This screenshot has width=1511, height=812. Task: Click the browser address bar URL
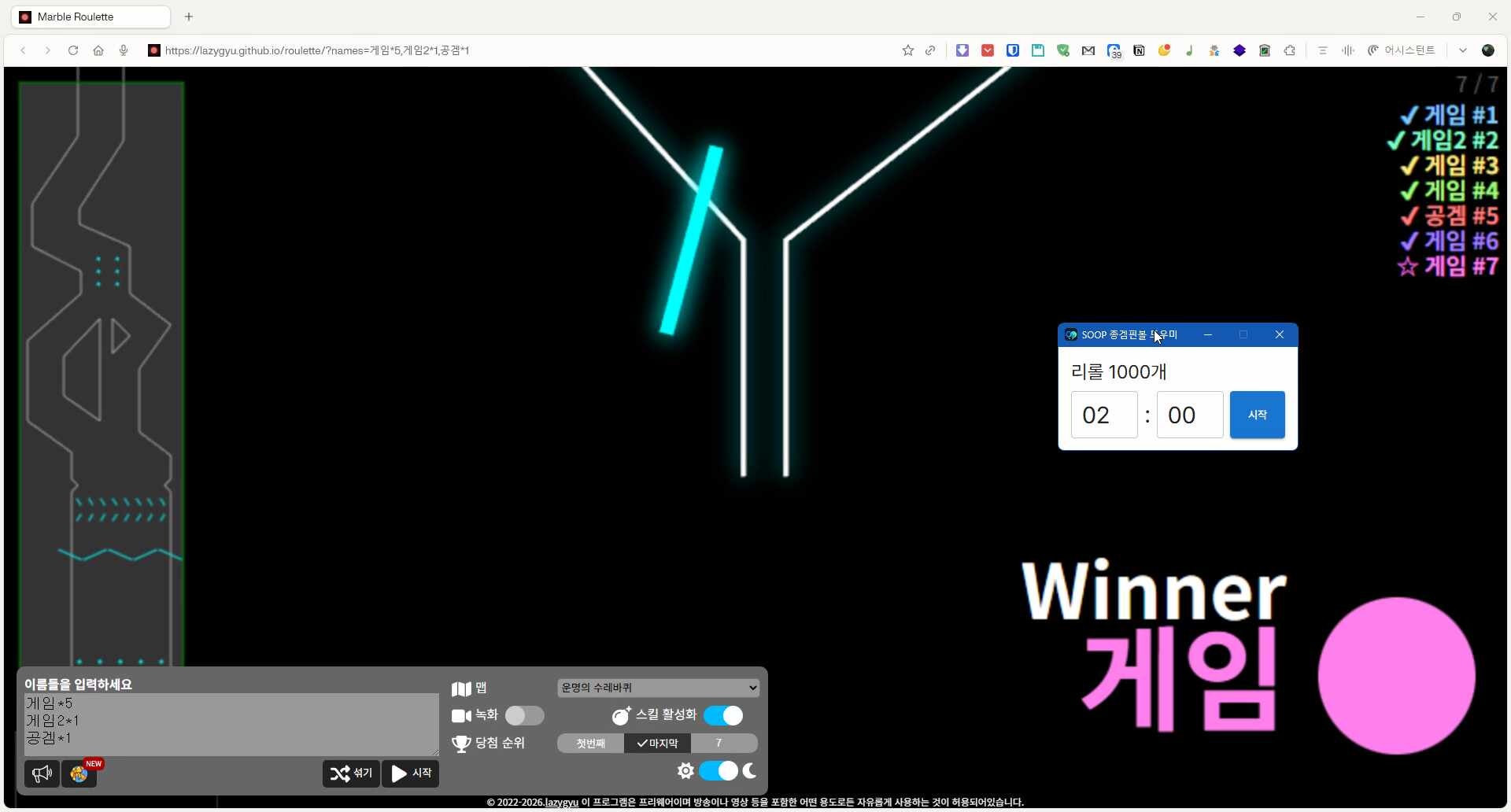(317, 50)
